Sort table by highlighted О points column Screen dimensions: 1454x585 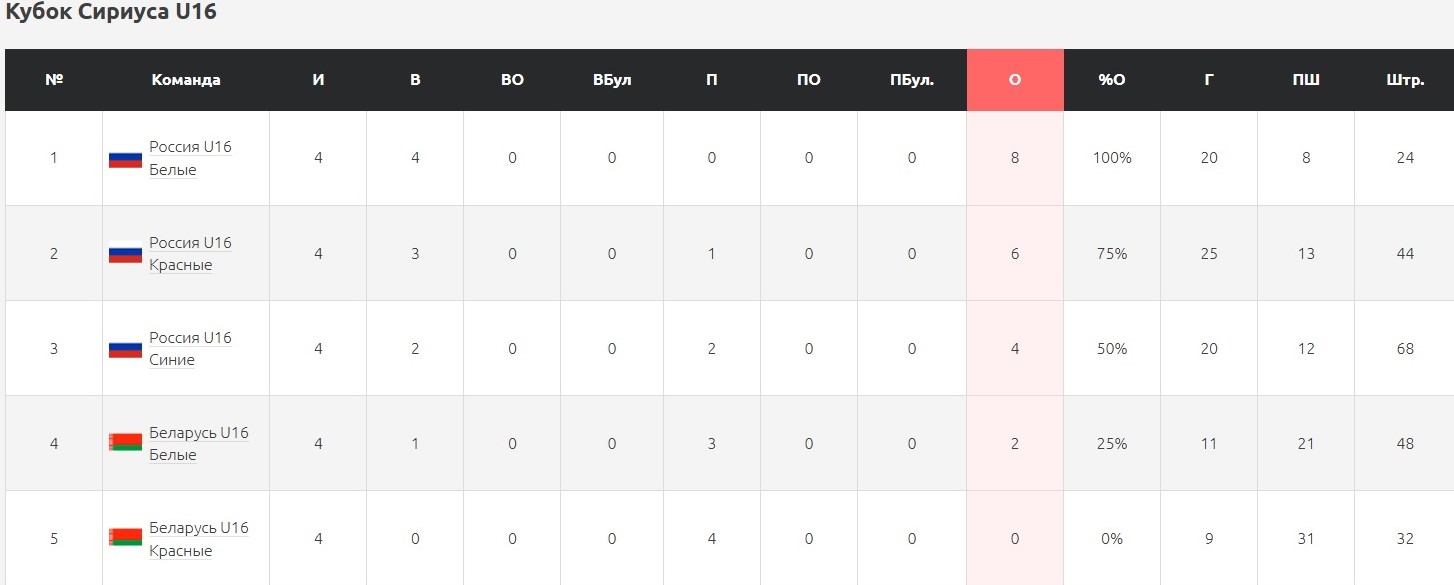point(1015,80)
